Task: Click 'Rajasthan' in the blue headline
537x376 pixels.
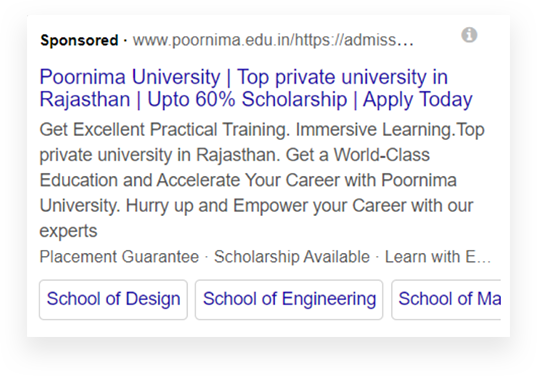Action: pyautogui.click(x=85, y=100)
